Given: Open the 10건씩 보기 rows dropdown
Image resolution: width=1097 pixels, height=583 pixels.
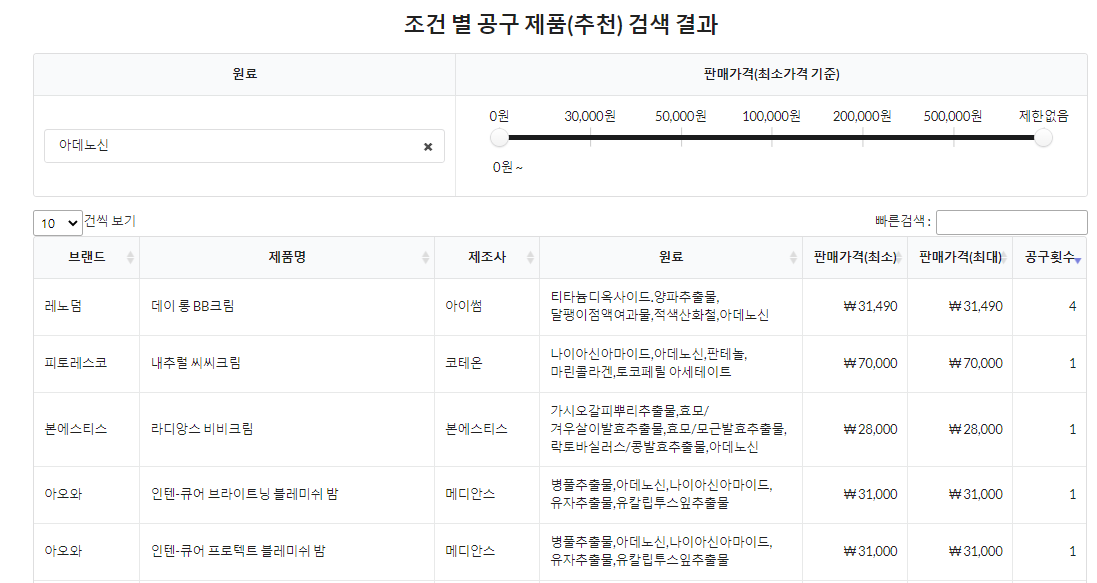Looking at the screenshot, I should click(x=58, y=223).
